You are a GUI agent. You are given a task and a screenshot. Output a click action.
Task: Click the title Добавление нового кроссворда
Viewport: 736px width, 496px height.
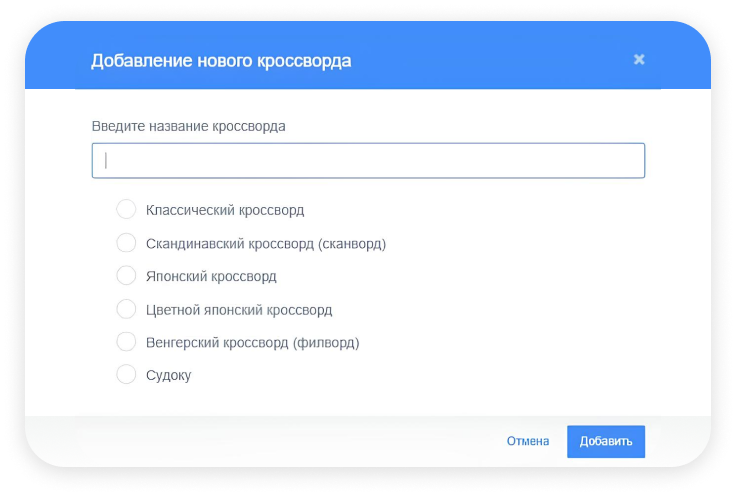(221, 61)
